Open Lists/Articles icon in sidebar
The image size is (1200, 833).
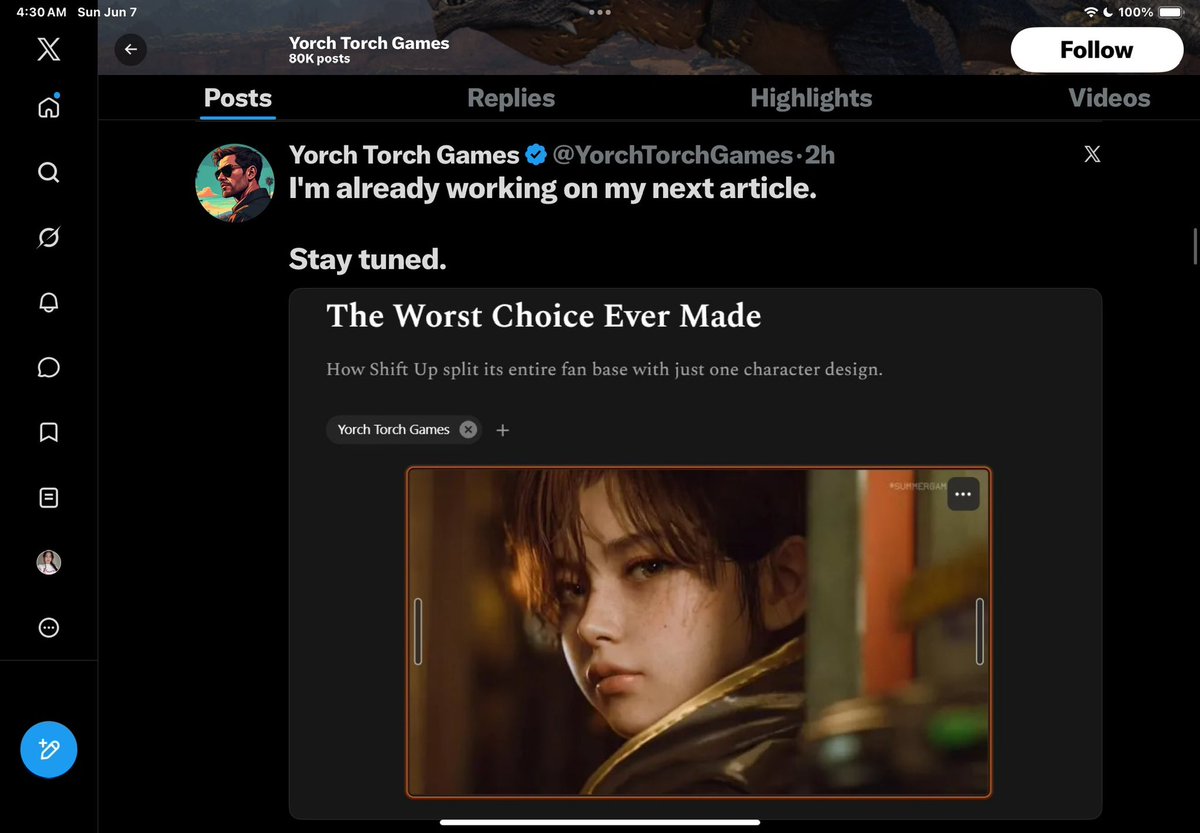click(x=48, y=497)
